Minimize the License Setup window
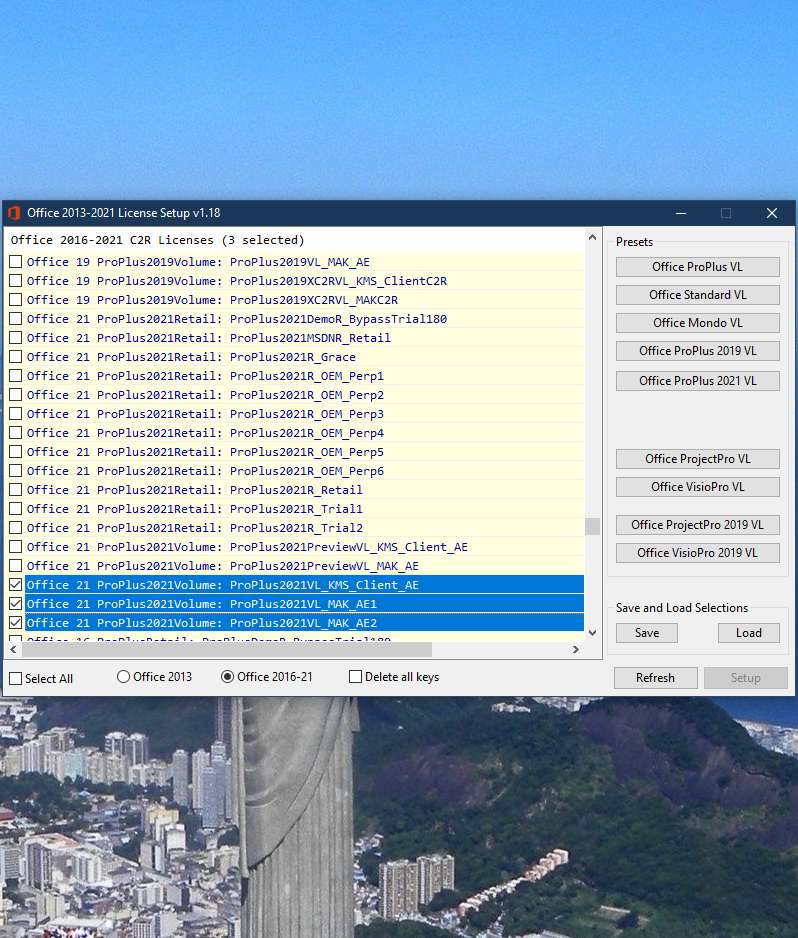This screenshot has height=938, width=798. (681, 213)
